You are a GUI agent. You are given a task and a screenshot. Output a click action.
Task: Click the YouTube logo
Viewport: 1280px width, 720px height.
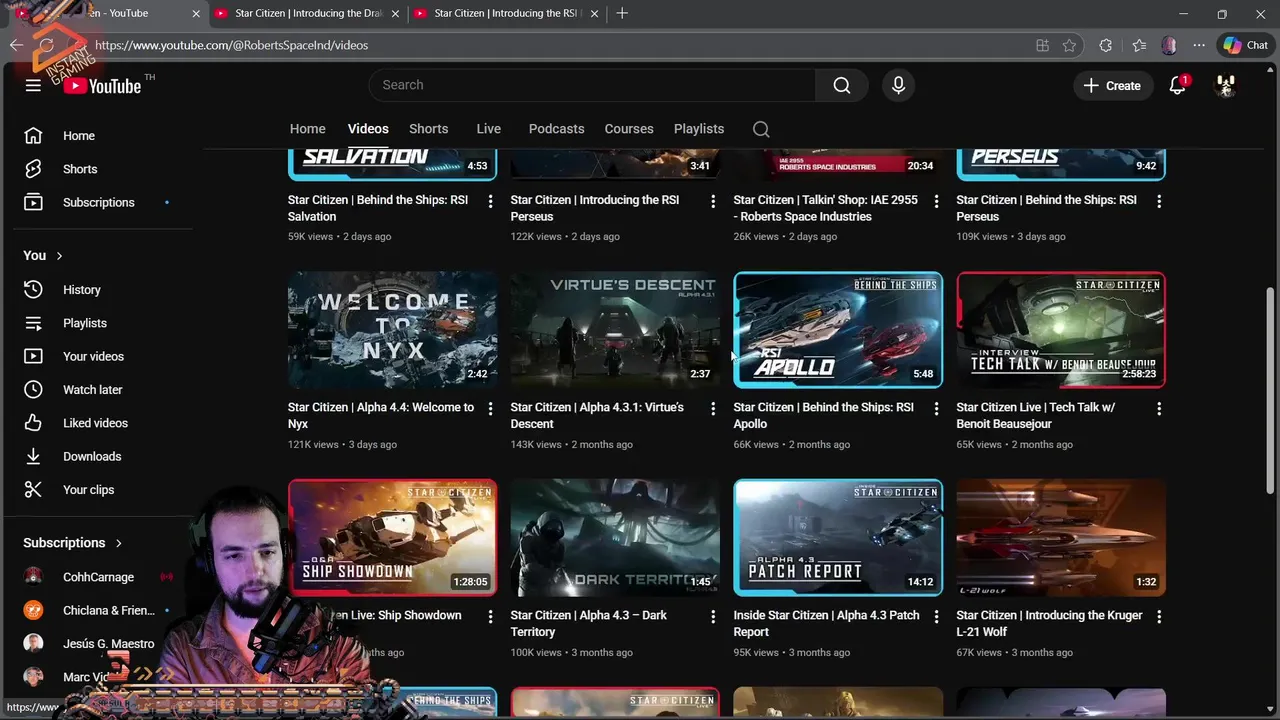coord(104,86)
